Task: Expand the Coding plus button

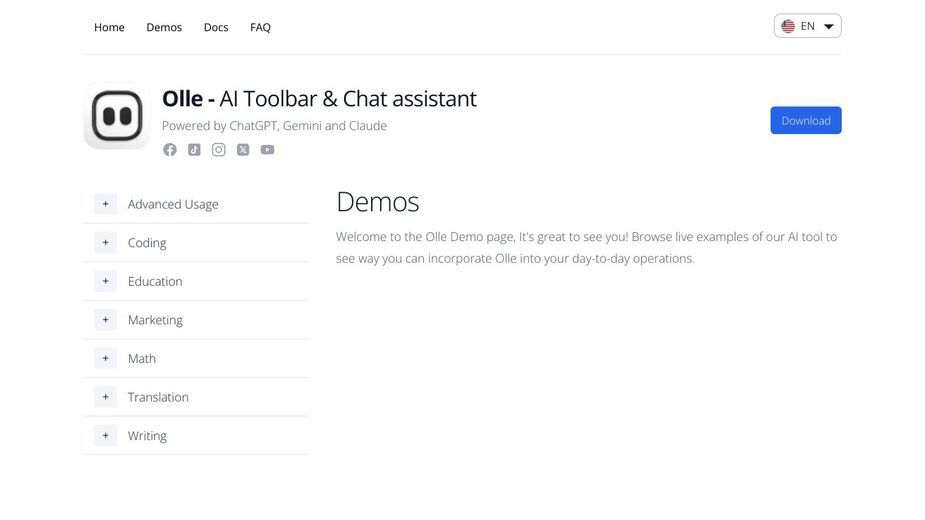Action: 106,243
